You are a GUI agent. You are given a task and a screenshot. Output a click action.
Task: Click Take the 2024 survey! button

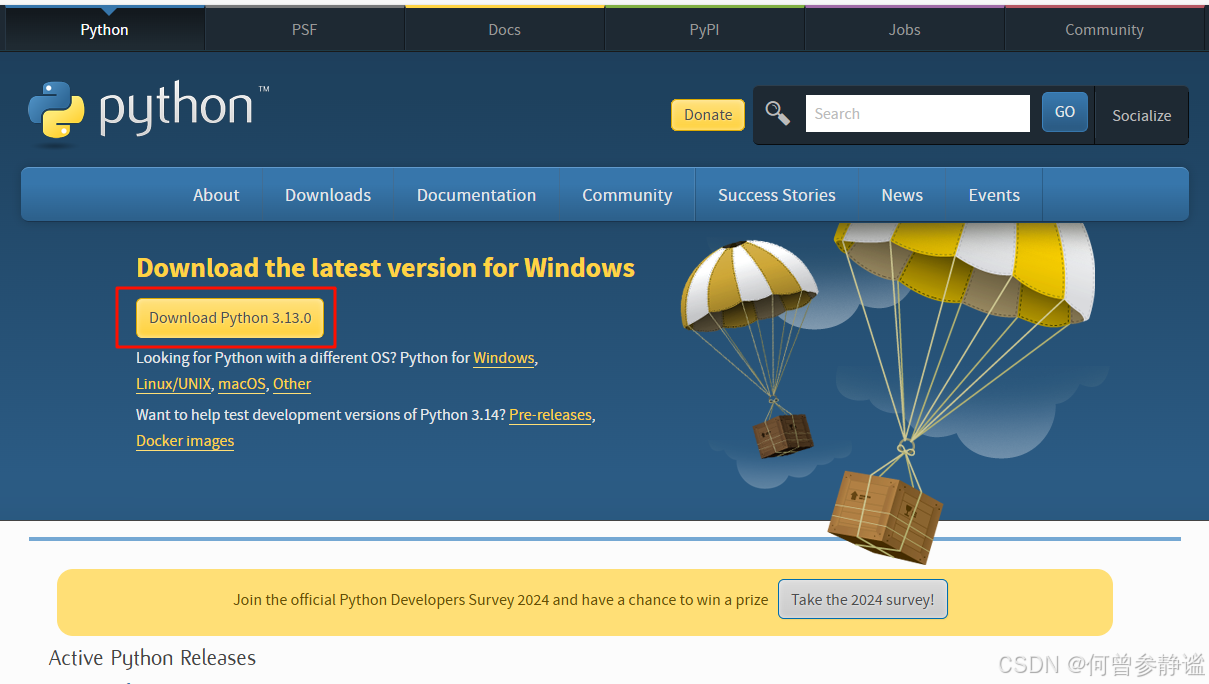coord(863,600)
